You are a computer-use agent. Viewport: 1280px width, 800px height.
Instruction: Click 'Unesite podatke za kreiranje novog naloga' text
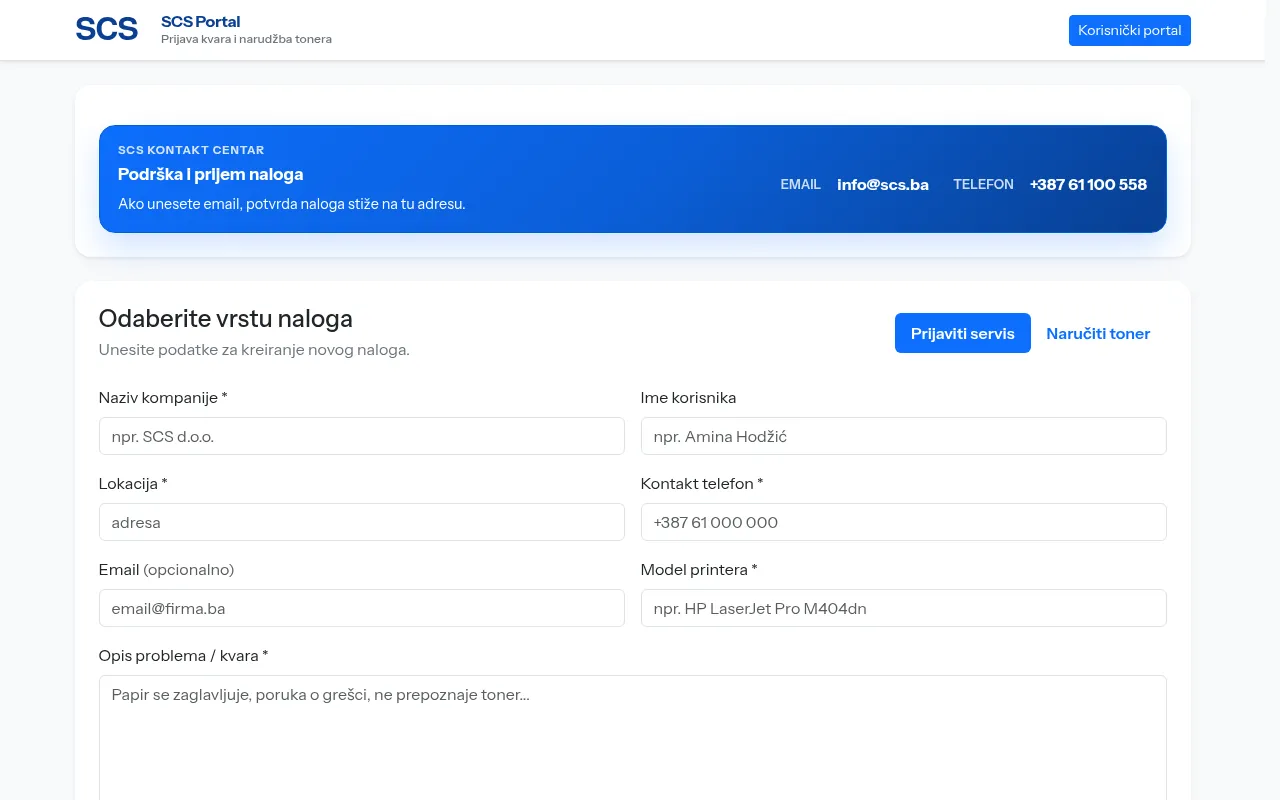coord(254,350)
